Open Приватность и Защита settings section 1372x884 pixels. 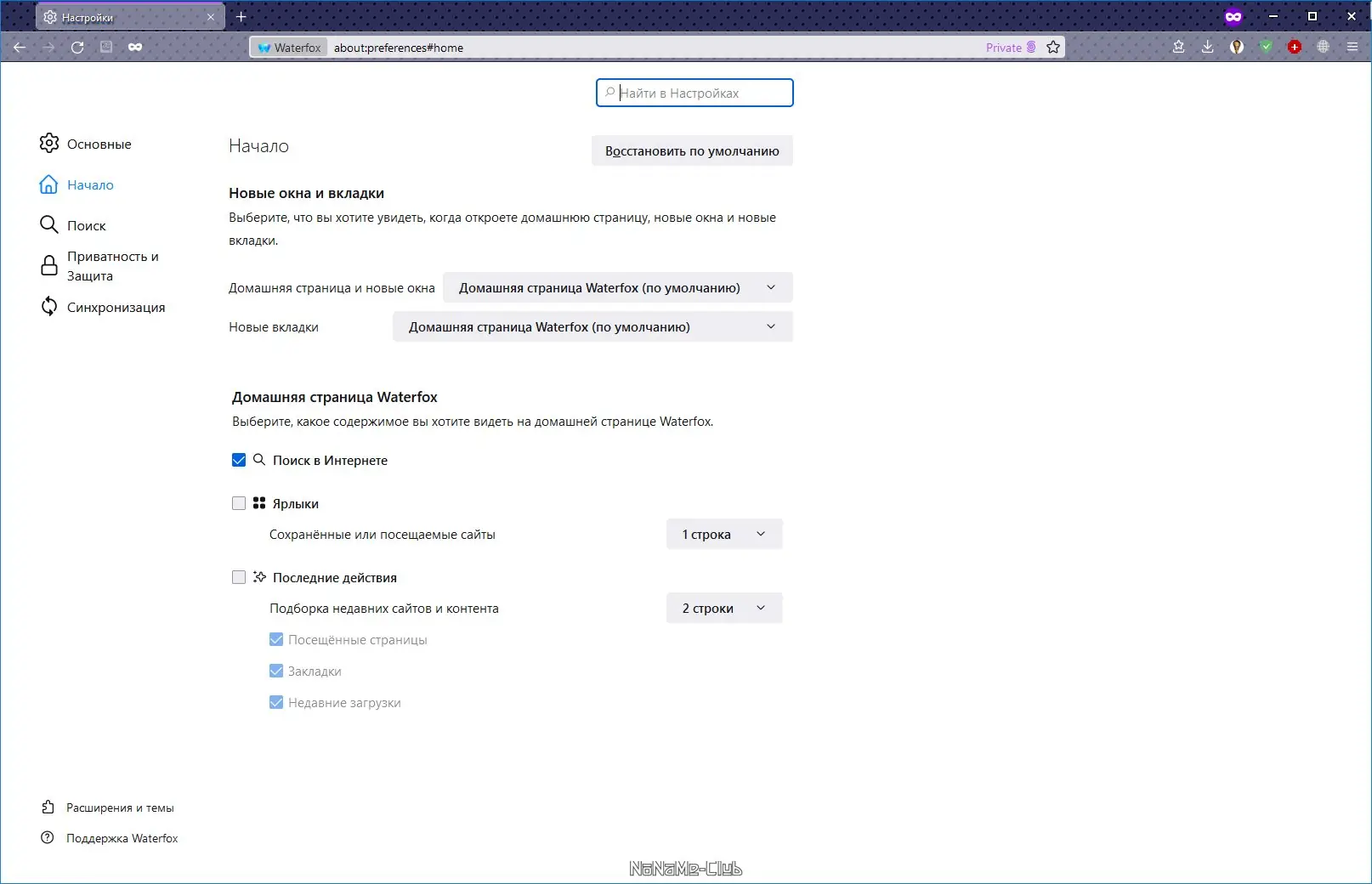tap(113, 266)
